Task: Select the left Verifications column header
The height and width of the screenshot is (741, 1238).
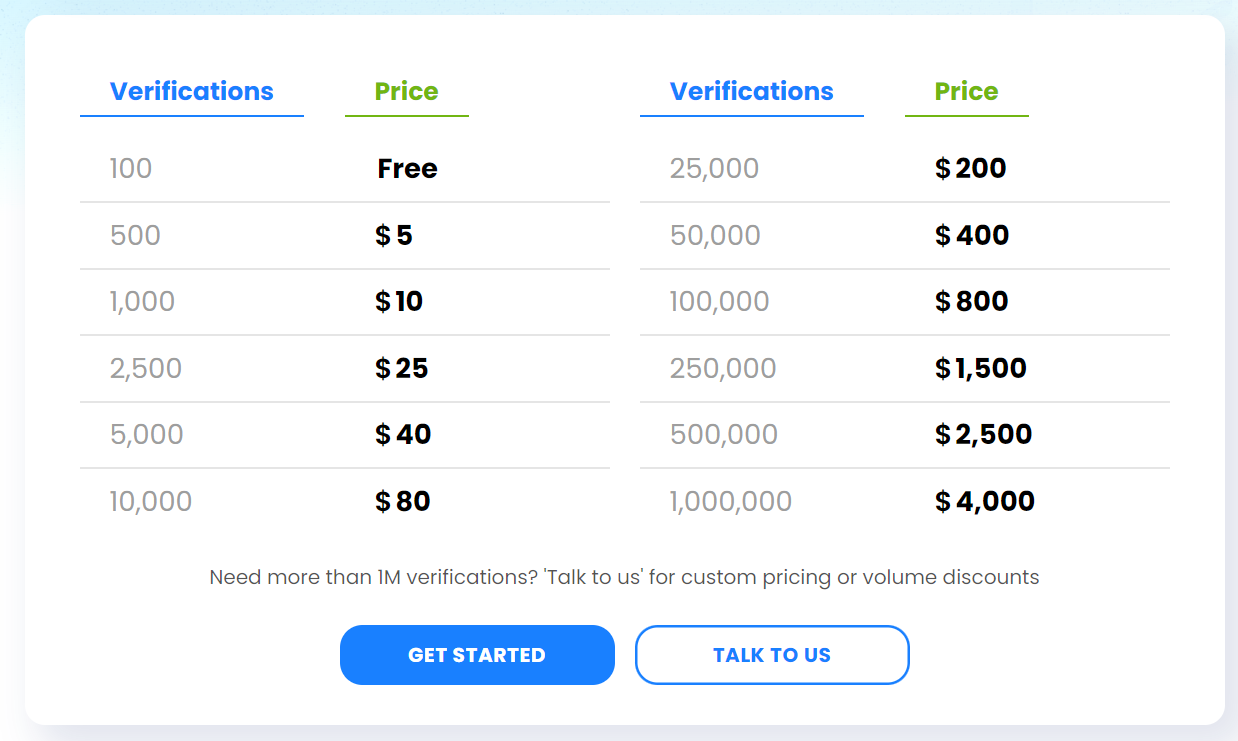Action: point(192,91)
